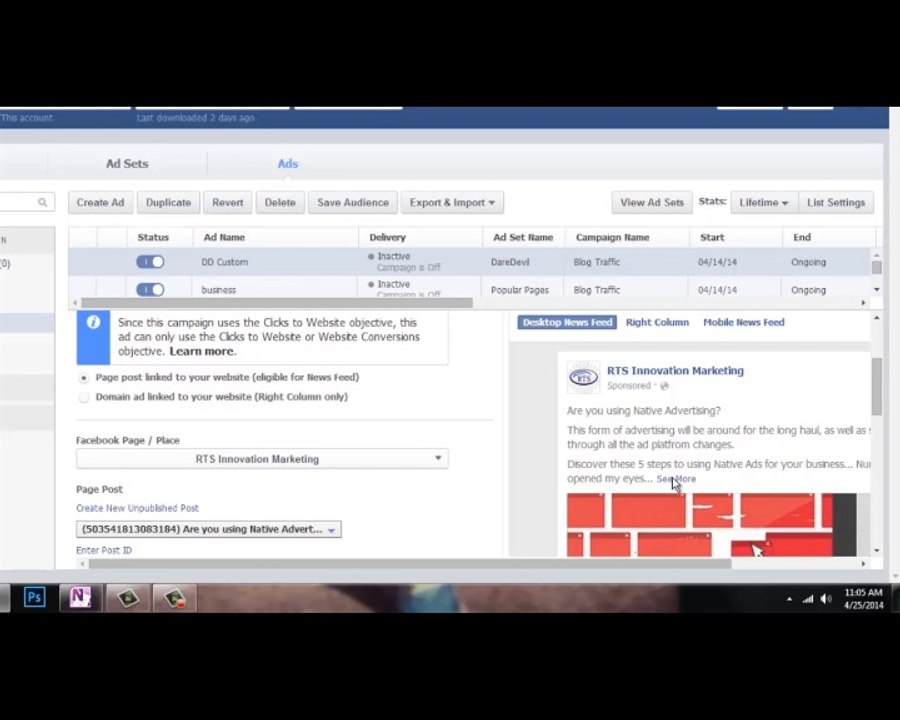Click the volume speaker tray icon
The image size is (900, 720).
(826, 599)
